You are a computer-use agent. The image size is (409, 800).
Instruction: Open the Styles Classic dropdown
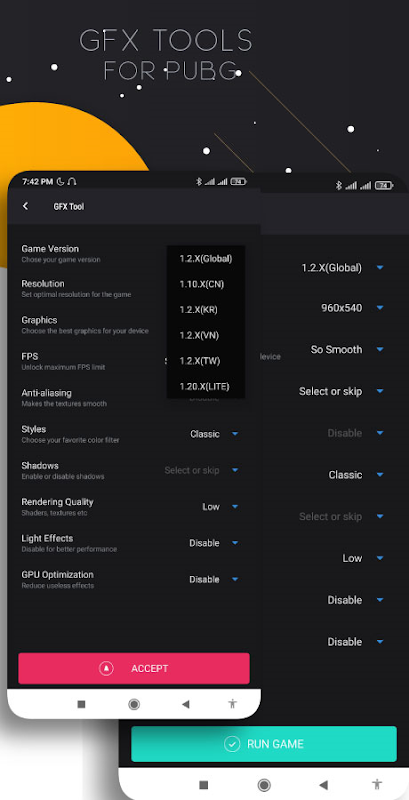[x=214, y=434]
